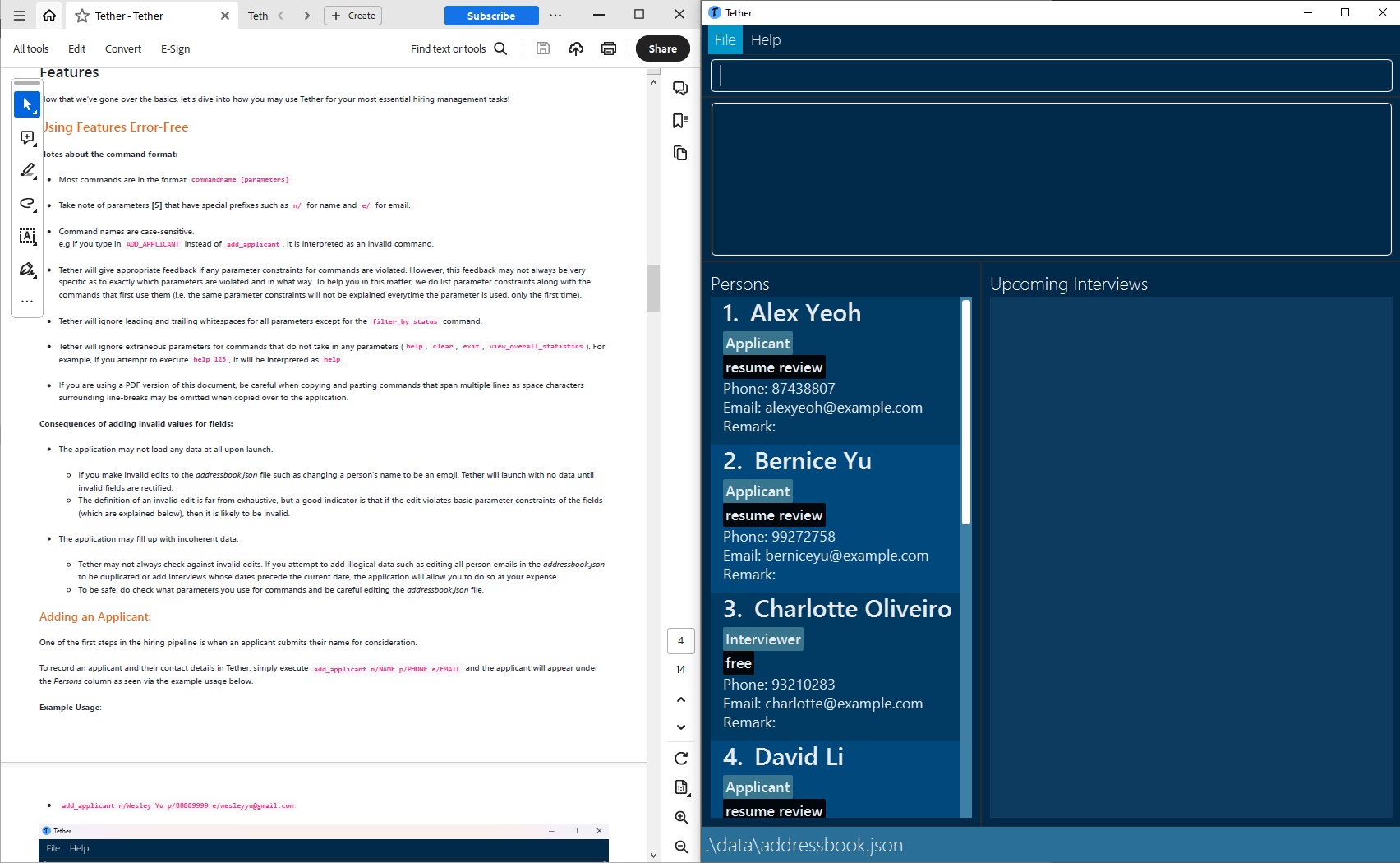Close the Tether - Tether tab
Screen dimensions: 1400x863
tap(225, 16)
